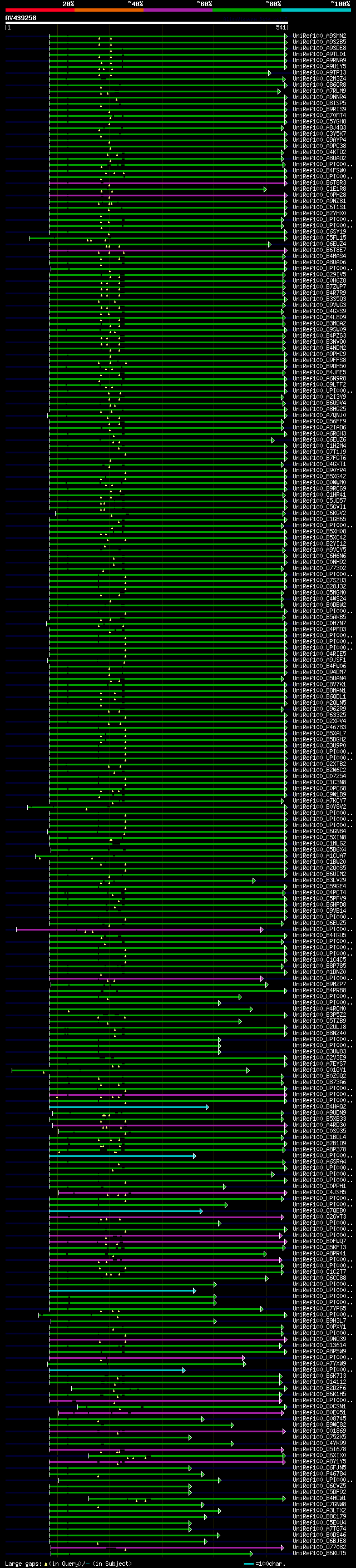Screen dimensions: 356x1568
Task: Open the UniRef100_Q6EUZ4 hit
Action: tap(319, 244)
